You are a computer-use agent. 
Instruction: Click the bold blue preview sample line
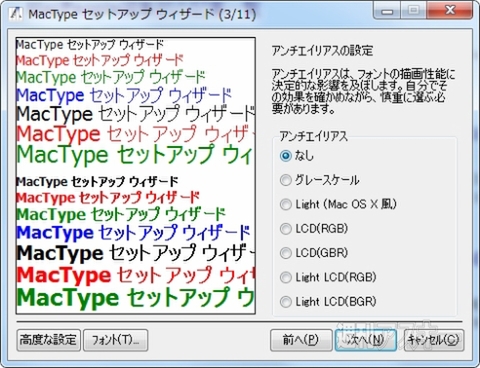[x=133, y=232]
